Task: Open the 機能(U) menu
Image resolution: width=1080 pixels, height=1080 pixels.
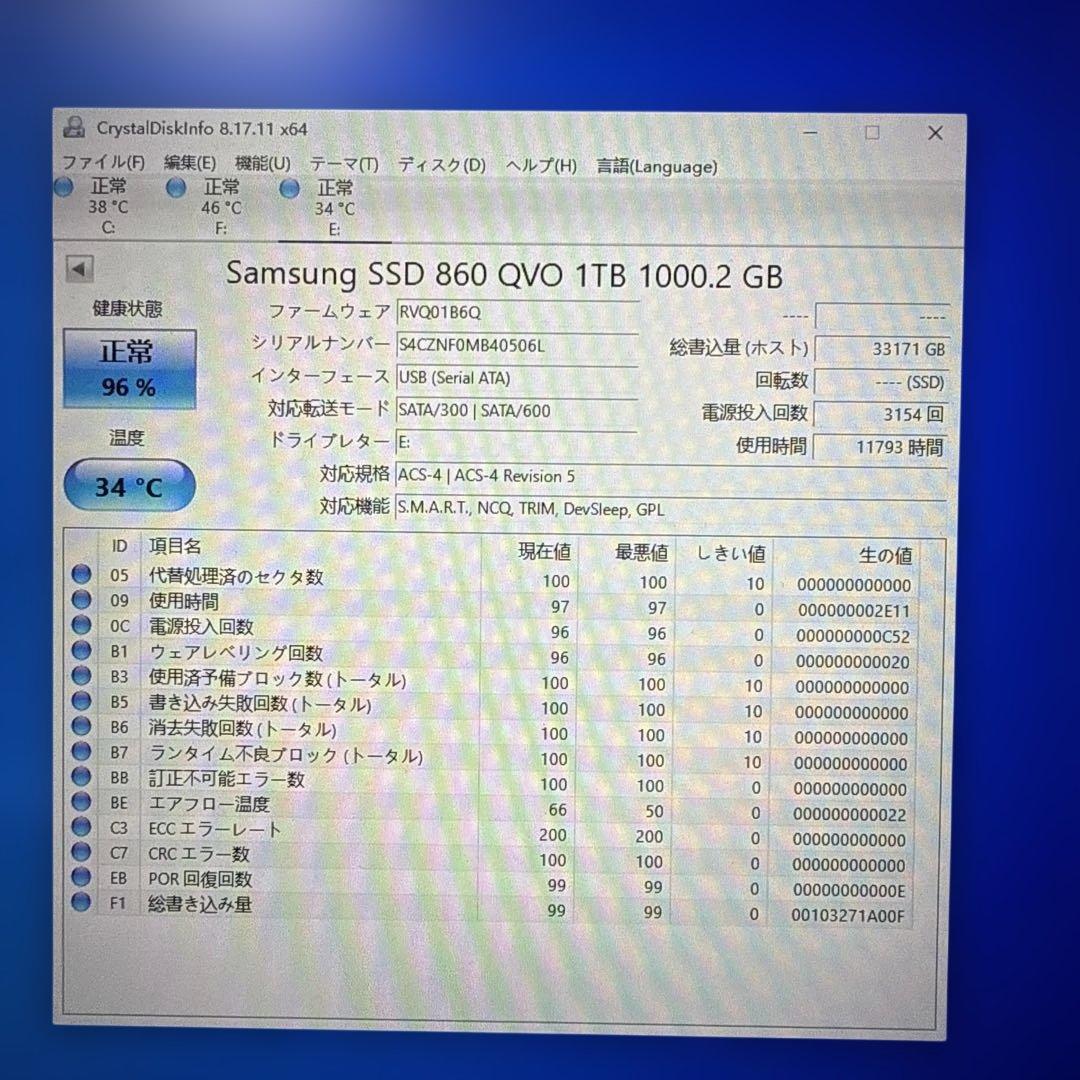Action: tap(262, 164)
